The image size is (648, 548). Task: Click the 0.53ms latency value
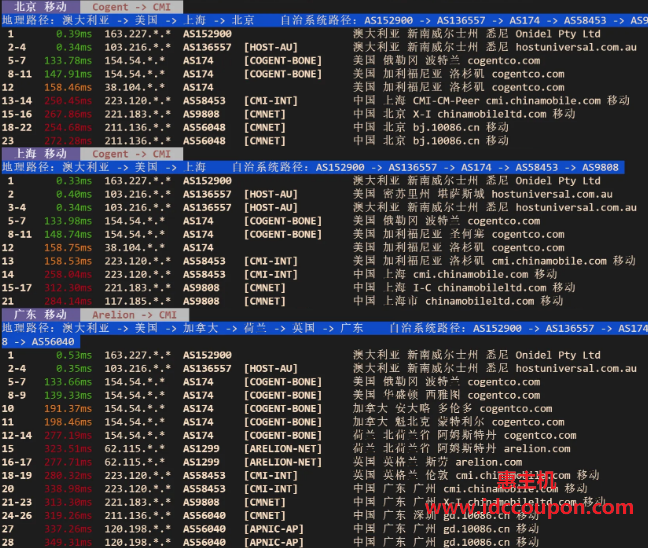[74, 355]
